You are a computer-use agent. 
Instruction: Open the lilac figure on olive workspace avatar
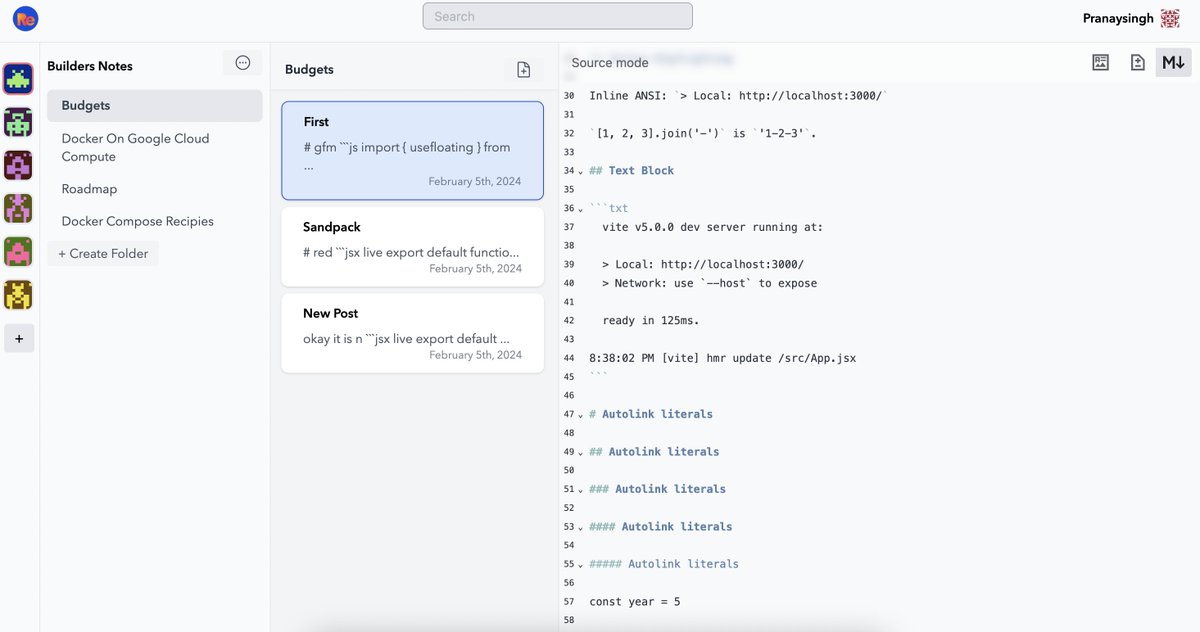point(19,208)
